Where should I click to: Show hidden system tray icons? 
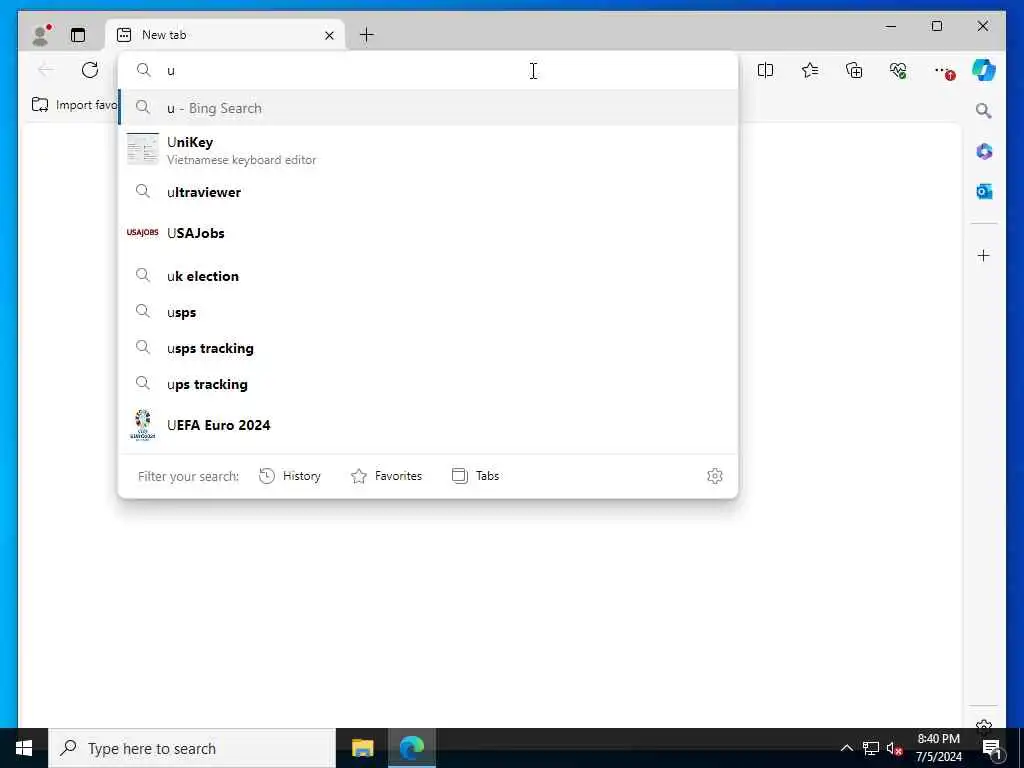(x=846, y=748)
